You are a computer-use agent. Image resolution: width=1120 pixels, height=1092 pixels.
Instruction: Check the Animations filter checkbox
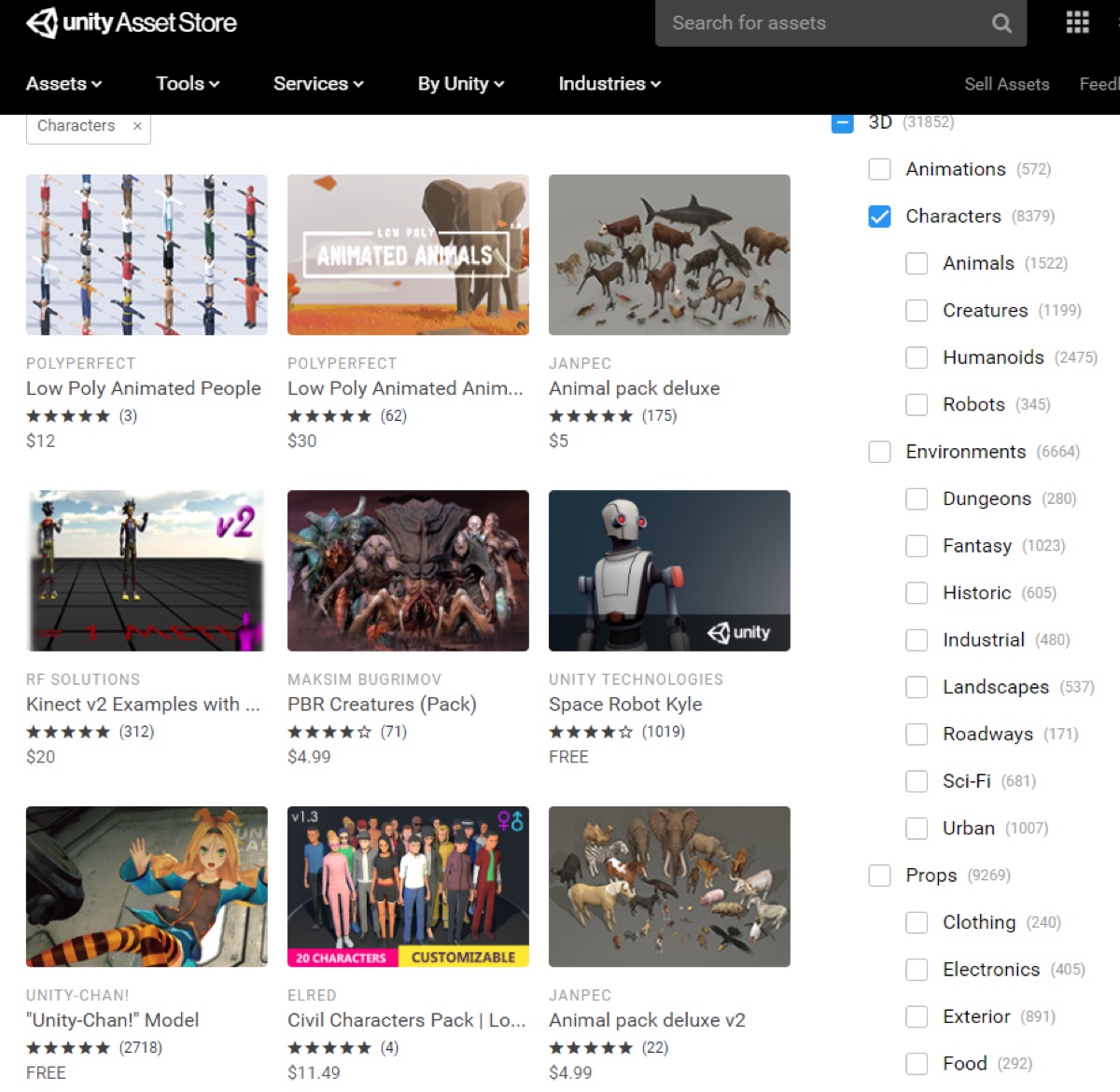(x=879, y=170)
